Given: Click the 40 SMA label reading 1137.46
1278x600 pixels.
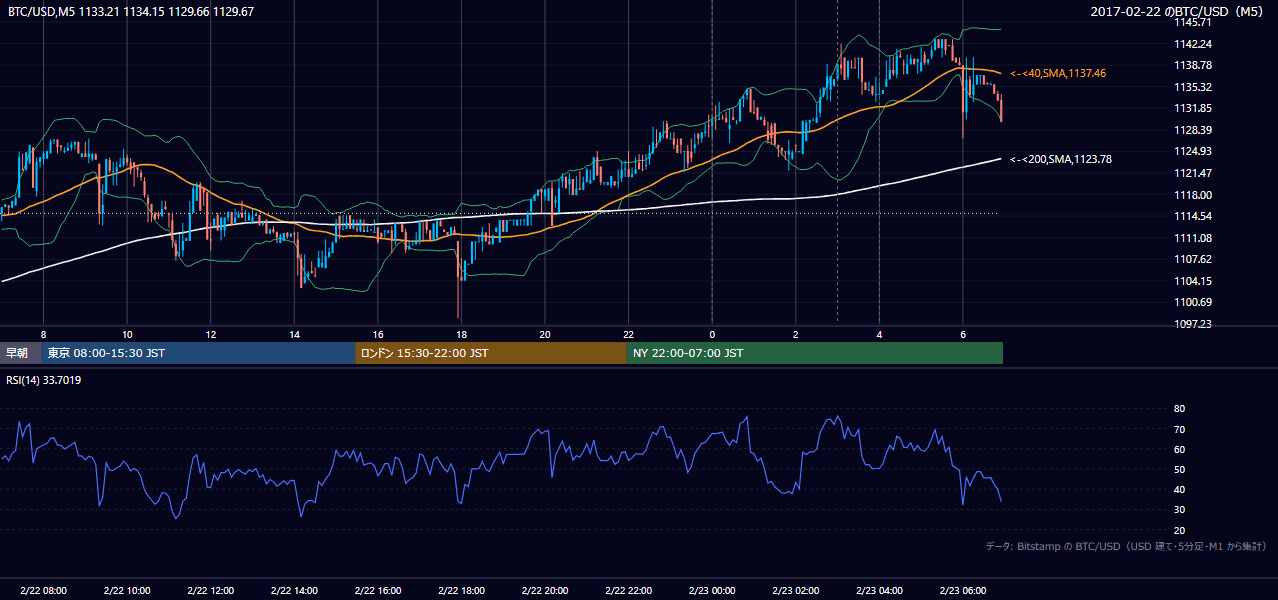Looking at the screenshot, I should tap(1058, 73).
